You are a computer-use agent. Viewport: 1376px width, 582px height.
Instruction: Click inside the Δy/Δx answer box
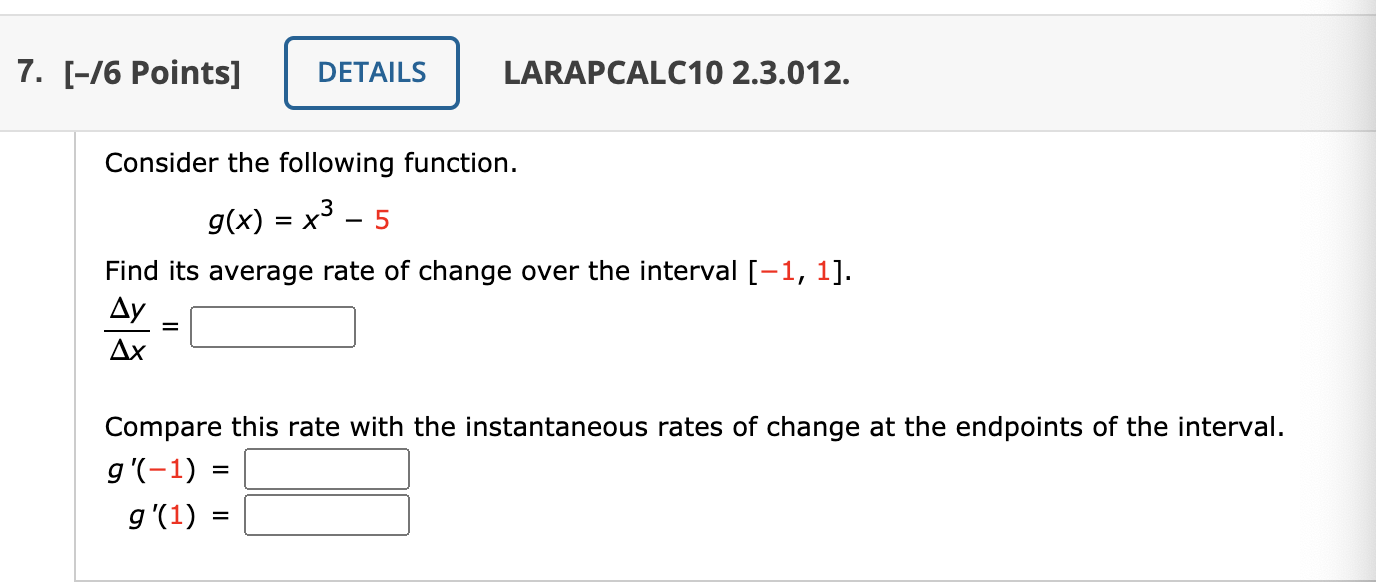tap(272, 326)
